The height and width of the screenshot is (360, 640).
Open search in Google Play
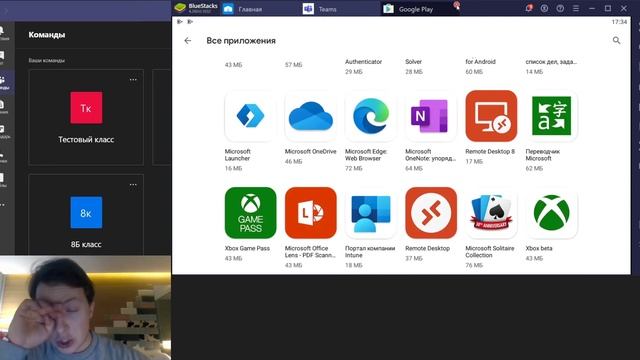616,40
